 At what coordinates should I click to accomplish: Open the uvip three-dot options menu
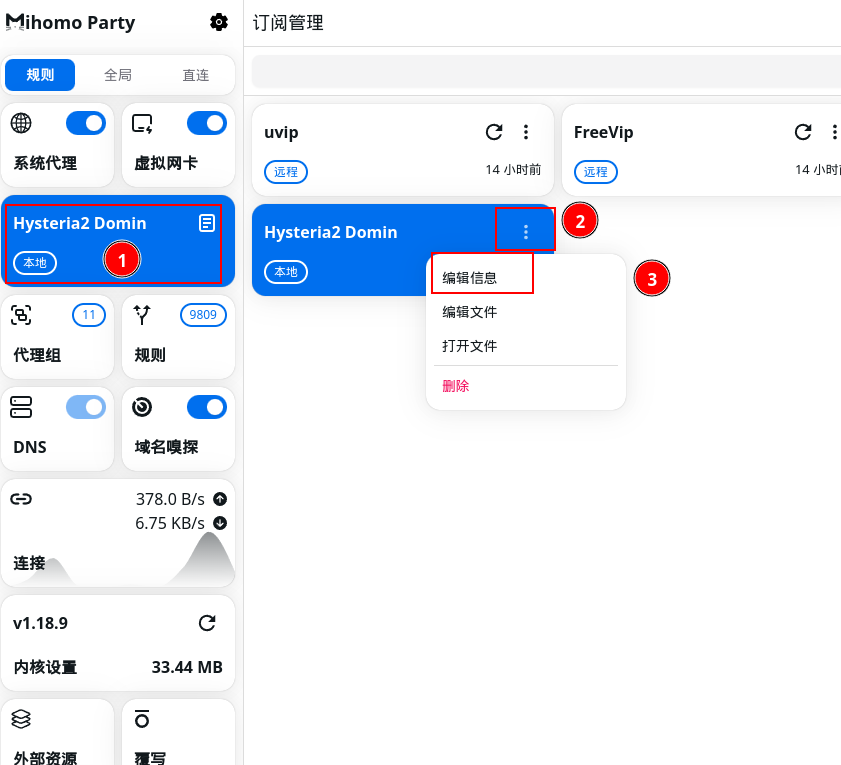526,132
